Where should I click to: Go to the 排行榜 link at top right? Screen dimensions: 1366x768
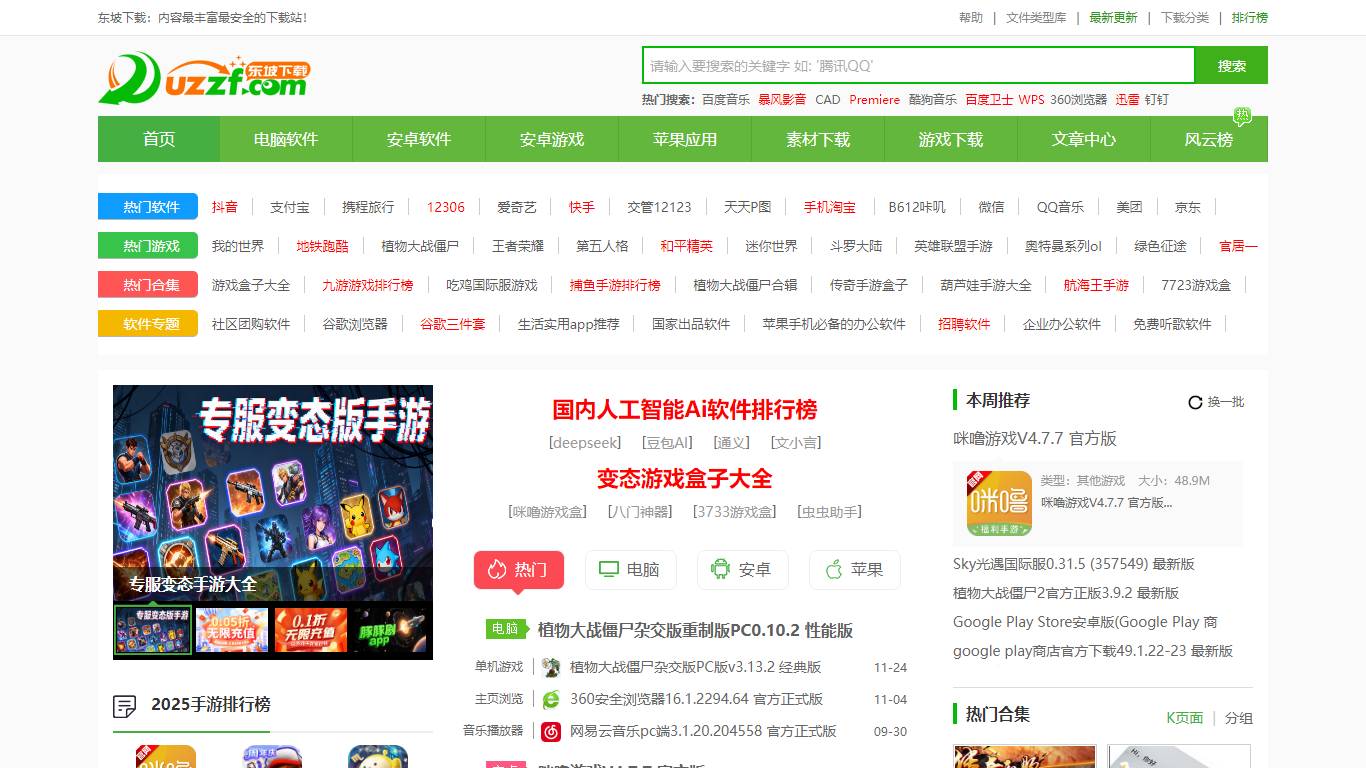coord(1249,17)
